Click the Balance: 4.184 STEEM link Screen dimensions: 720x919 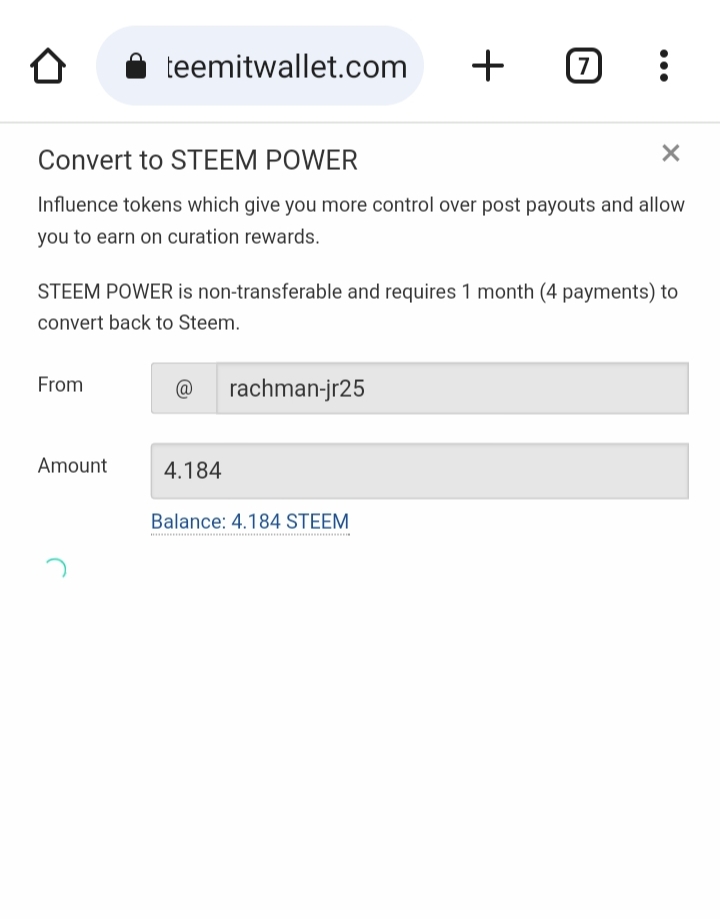click(250, 522)
